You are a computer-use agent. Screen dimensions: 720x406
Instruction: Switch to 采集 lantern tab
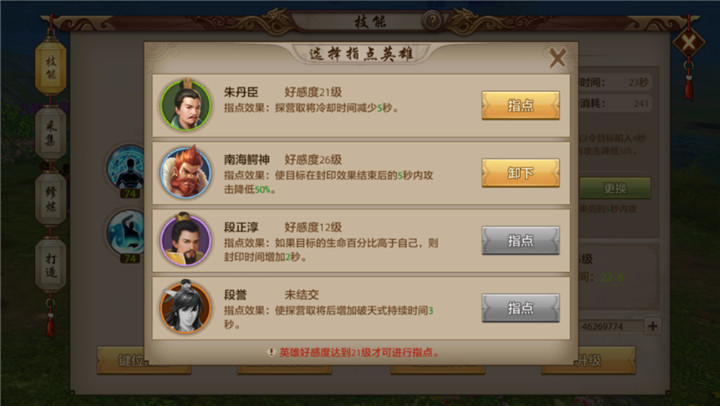(x=51, y=133)
